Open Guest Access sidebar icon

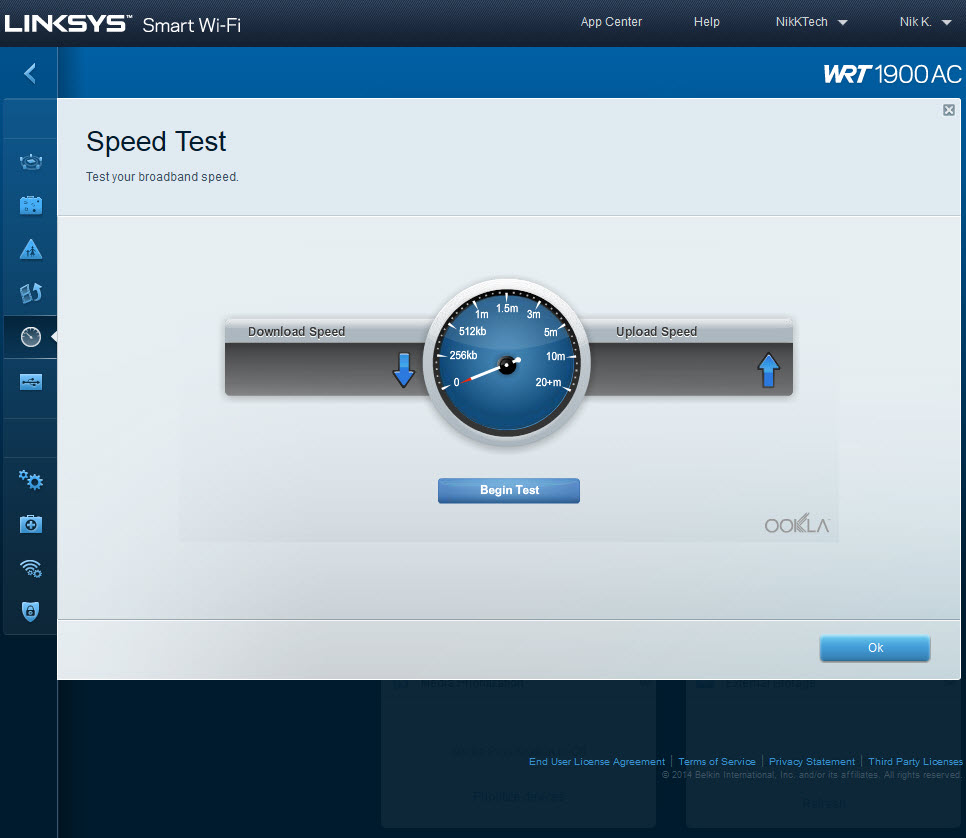pyautogui.click(x=31, y=205)
